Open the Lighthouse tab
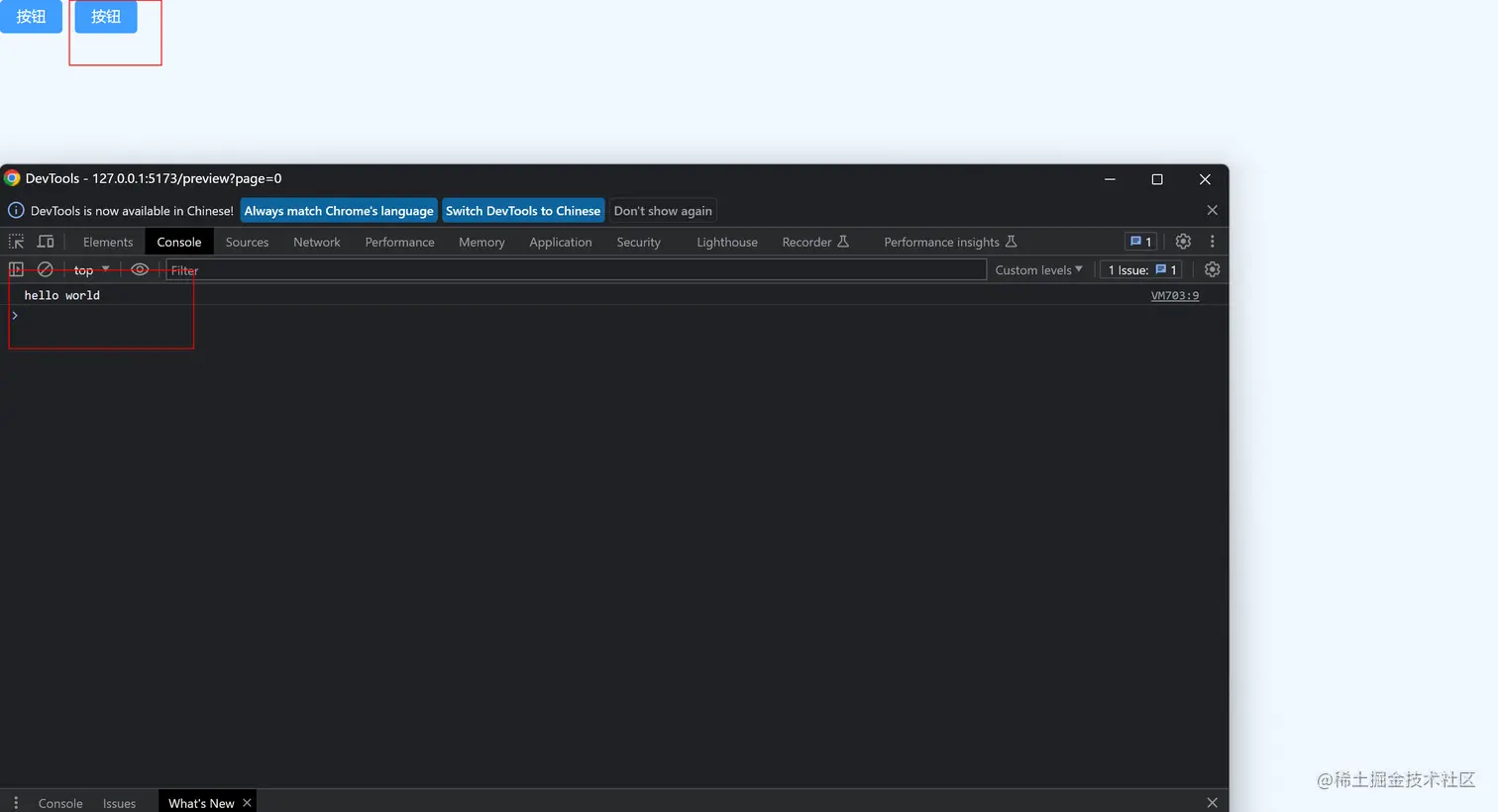This screenshot has width=1498, height=812. [x=727, y=242]
